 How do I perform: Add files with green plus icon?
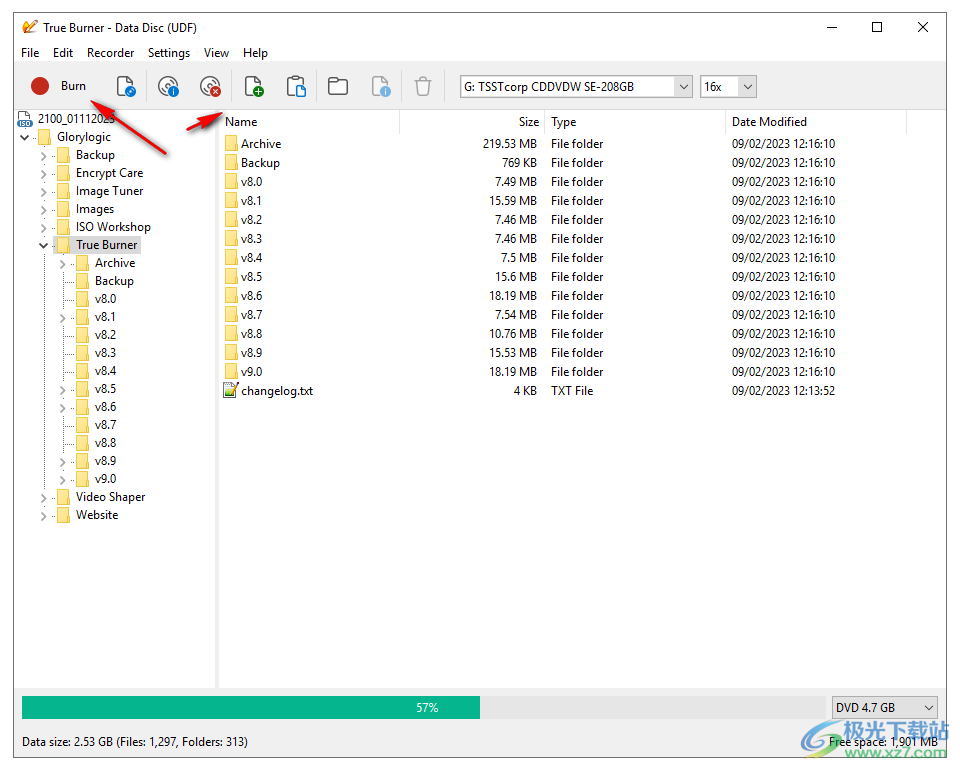[253, 86]
